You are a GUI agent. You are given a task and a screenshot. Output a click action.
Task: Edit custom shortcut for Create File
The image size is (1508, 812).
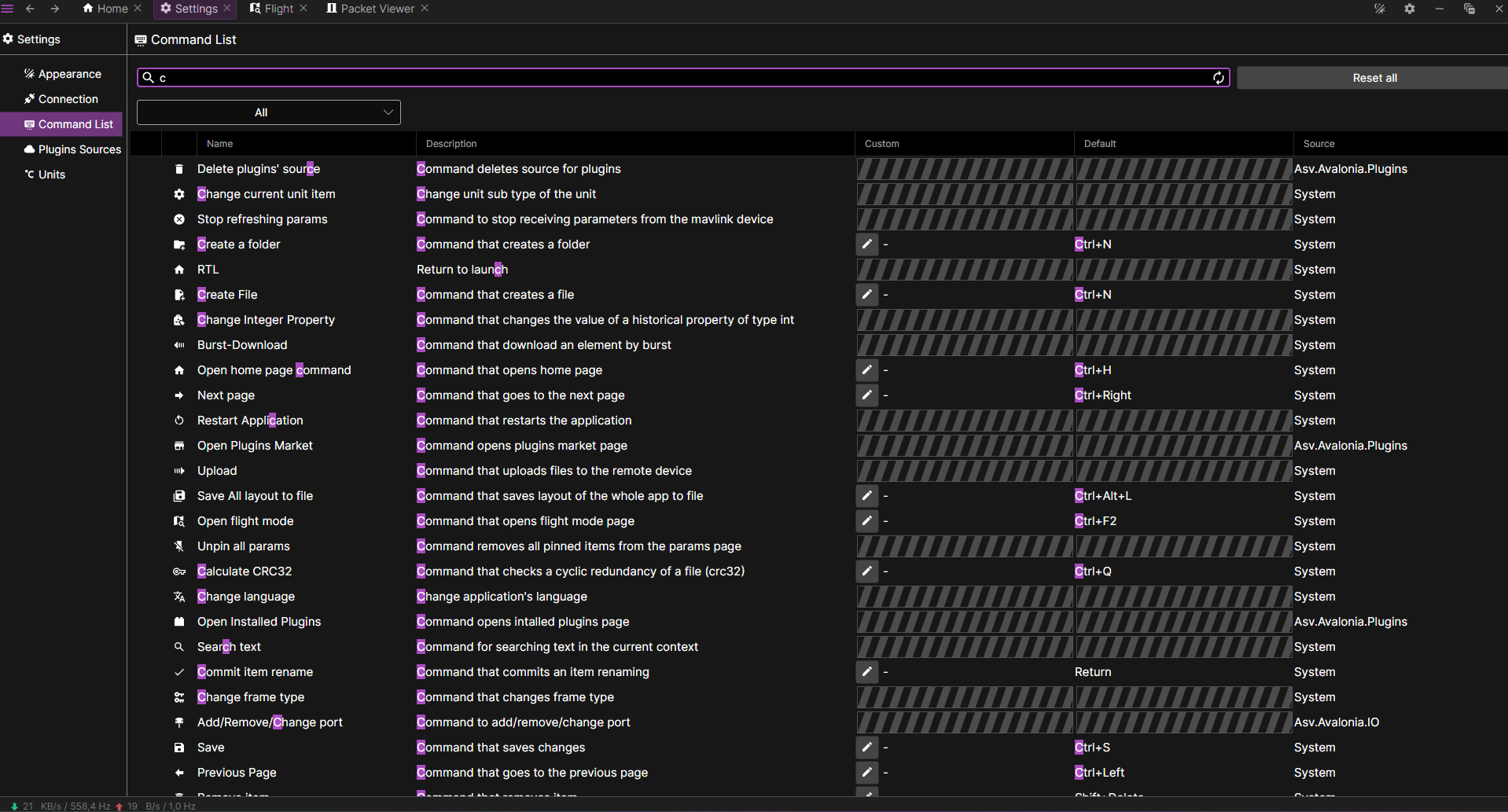[866, 295]
